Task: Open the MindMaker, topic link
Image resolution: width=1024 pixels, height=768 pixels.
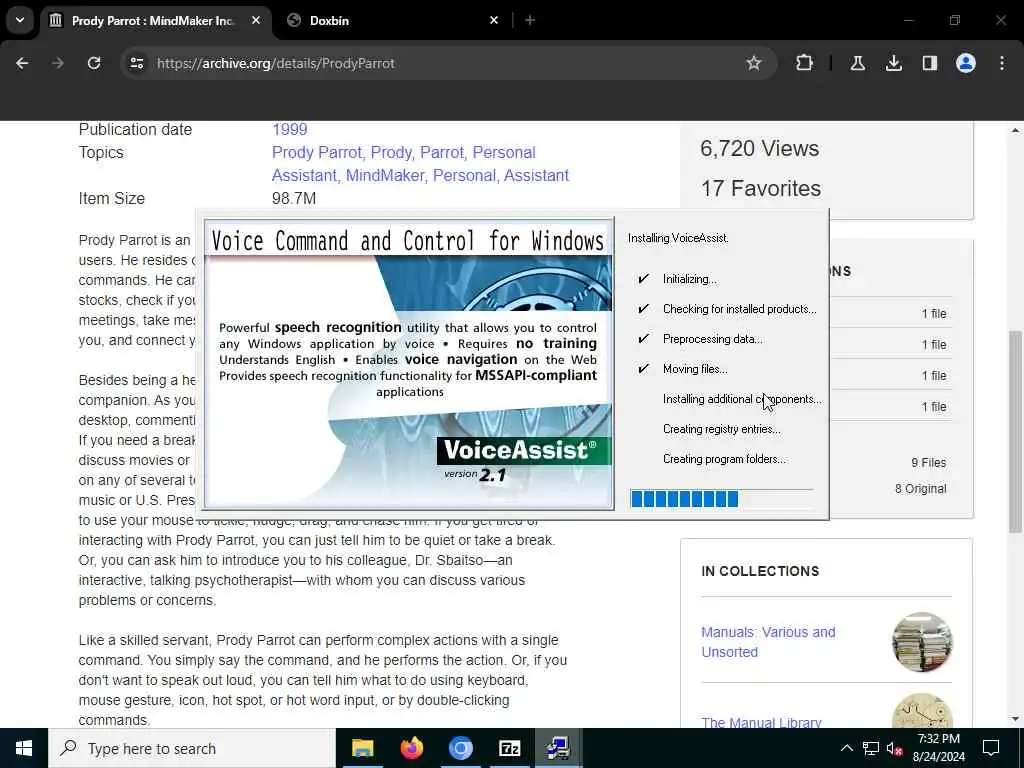Action: [x=386, y=175]
